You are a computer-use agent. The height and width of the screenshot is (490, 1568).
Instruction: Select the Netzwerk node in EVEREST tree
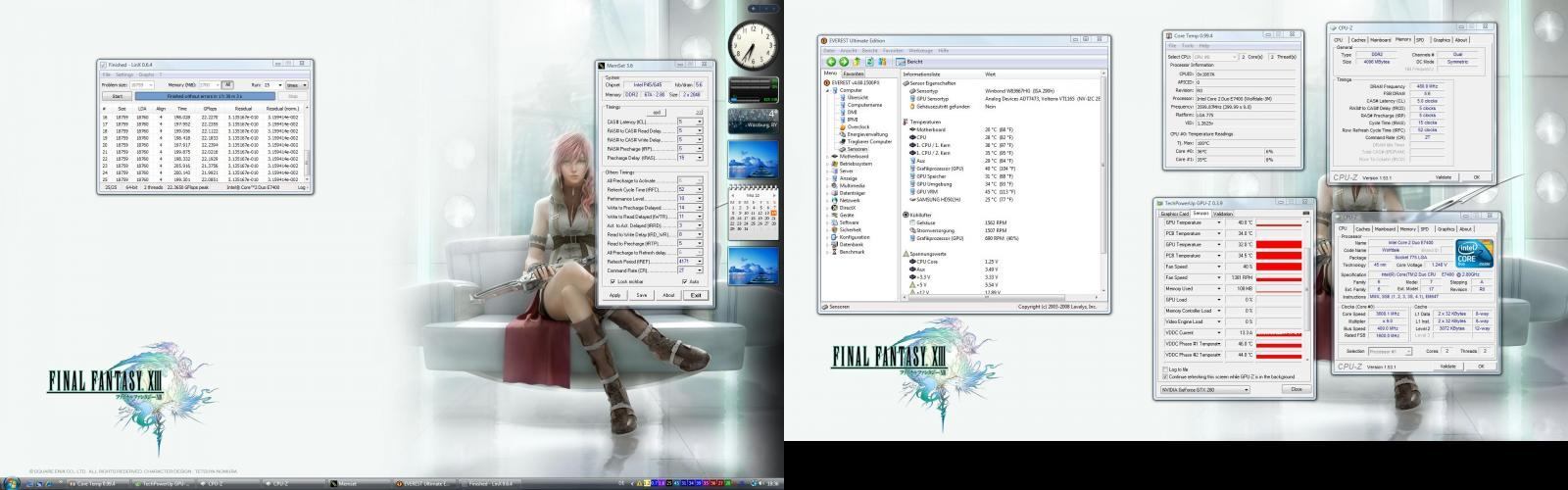(846, 200)
